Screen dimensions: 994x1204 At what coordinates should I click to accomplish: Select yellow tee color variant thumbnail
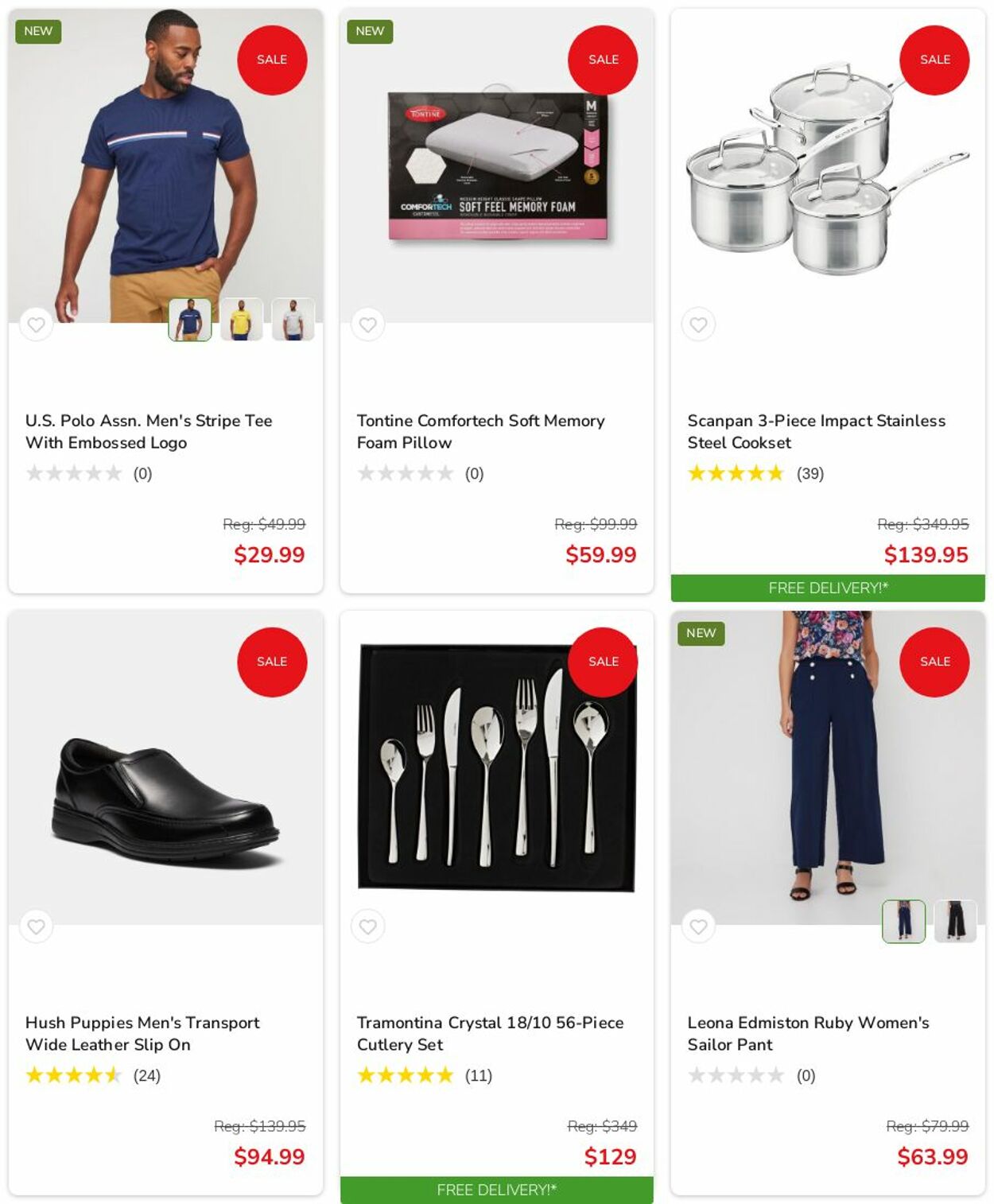click(x=242, y=320)
